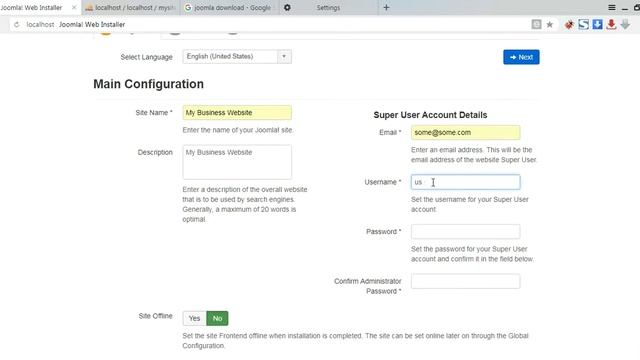Open a new browser tab with plus

(x=386, y=7)
